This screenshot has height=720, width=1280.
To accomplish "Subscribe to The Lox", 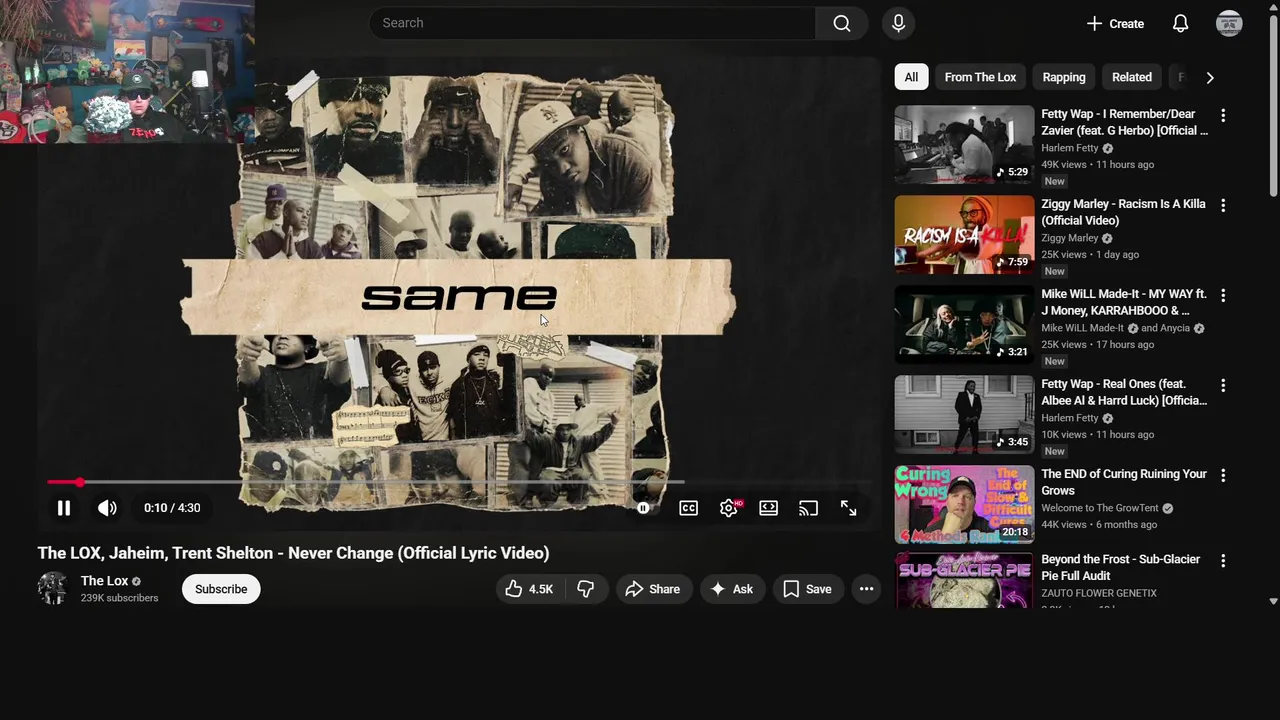I will 221,589.
